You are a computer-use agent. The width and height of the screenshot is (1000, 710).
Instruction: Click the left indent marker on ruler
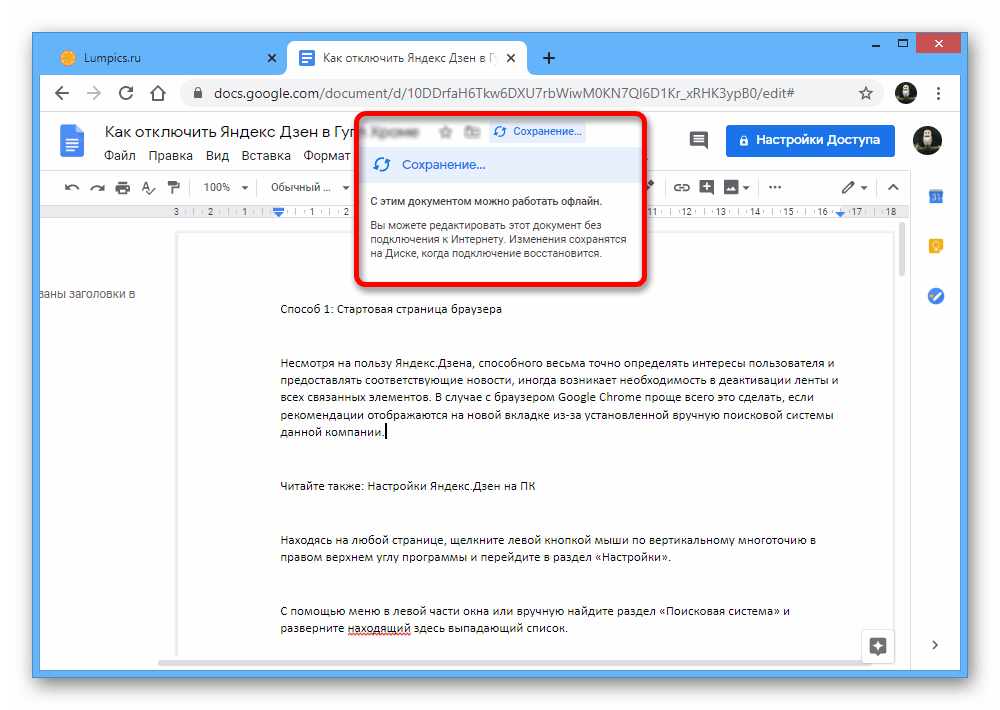point(278,212)
